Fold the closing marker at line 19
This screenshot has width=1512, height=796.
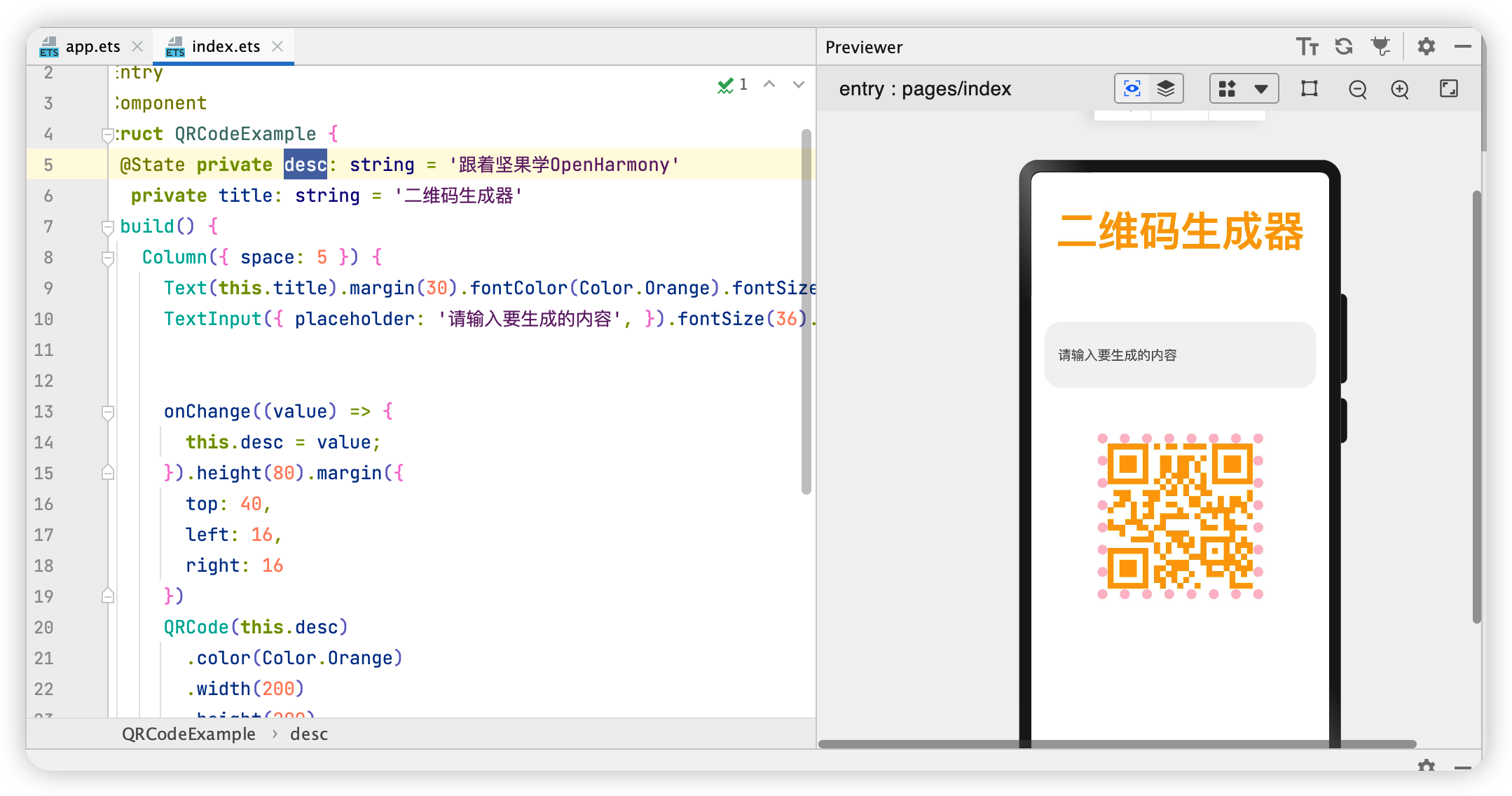[x=108, y=596]
